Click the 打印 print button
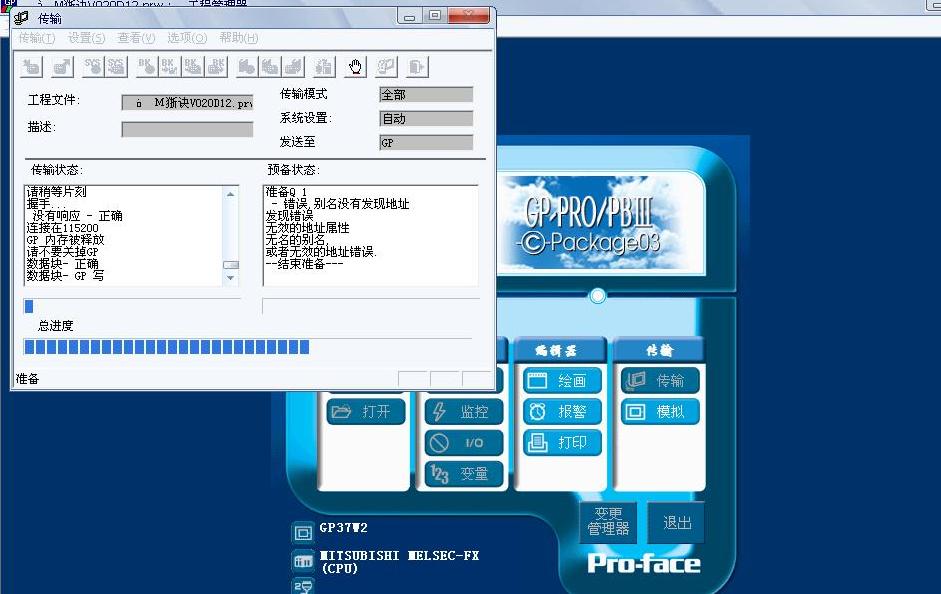 click(x=563, y=442)
